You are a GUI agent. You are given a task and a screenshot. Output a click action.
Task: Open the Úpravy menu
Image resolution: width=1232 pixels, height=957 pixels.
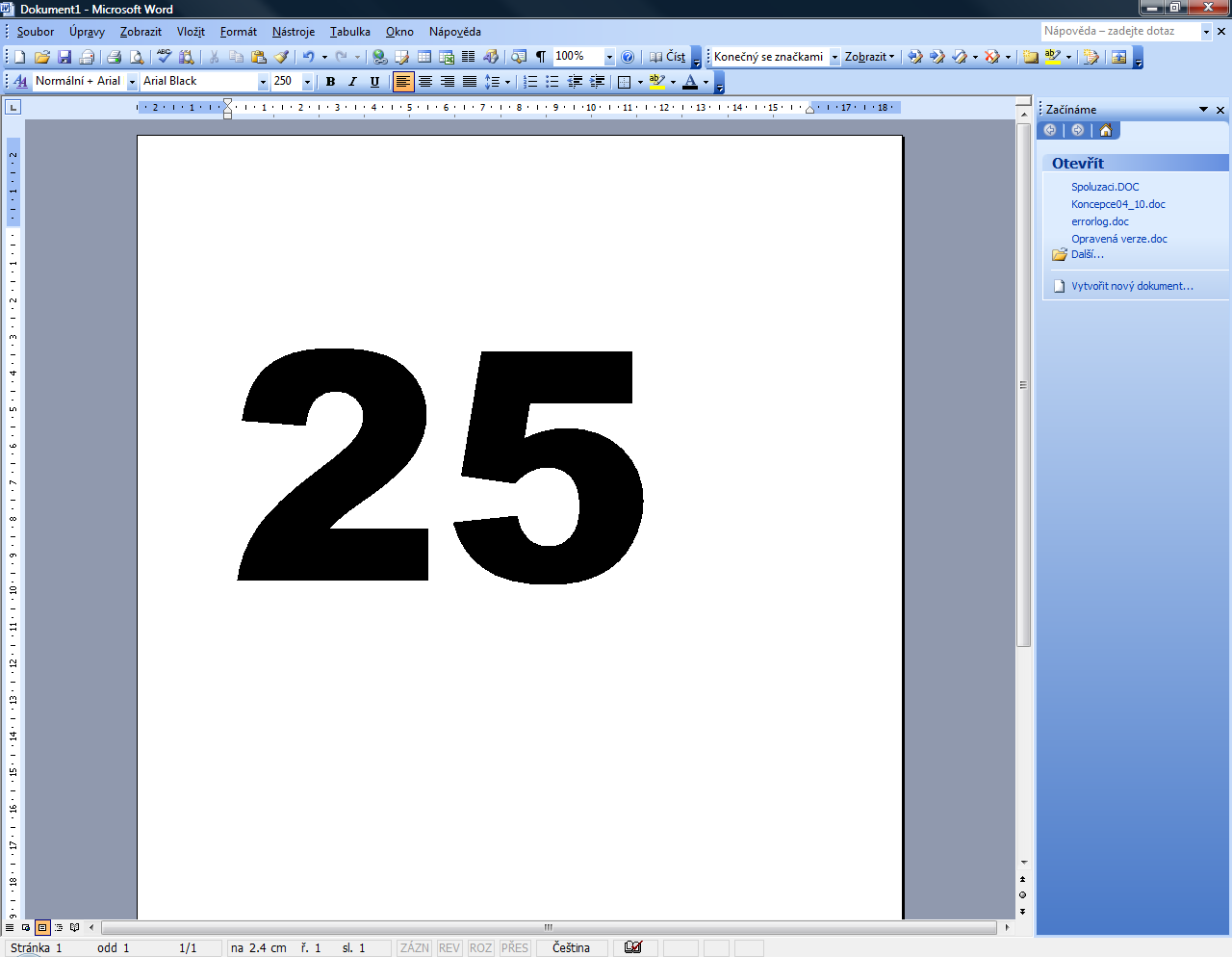pos(87,32)
